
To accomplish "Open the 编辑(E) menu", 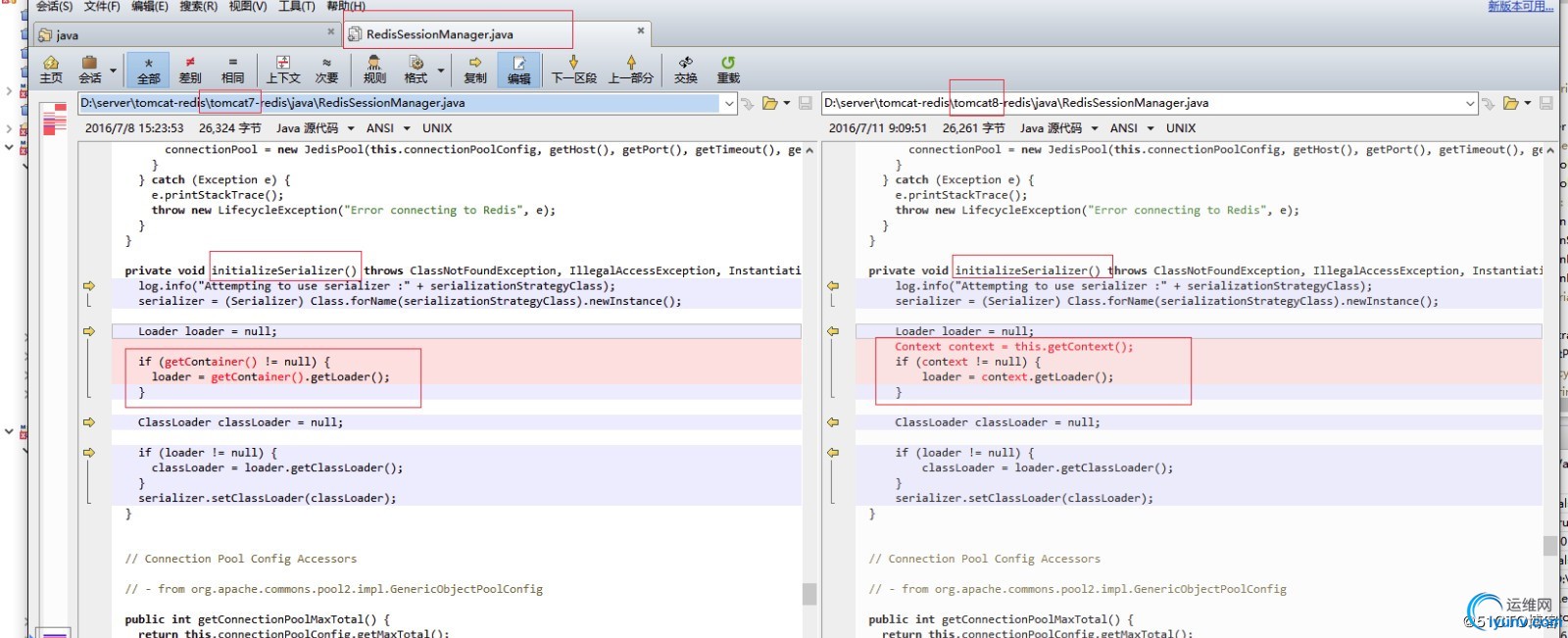I will pos(150,6).
